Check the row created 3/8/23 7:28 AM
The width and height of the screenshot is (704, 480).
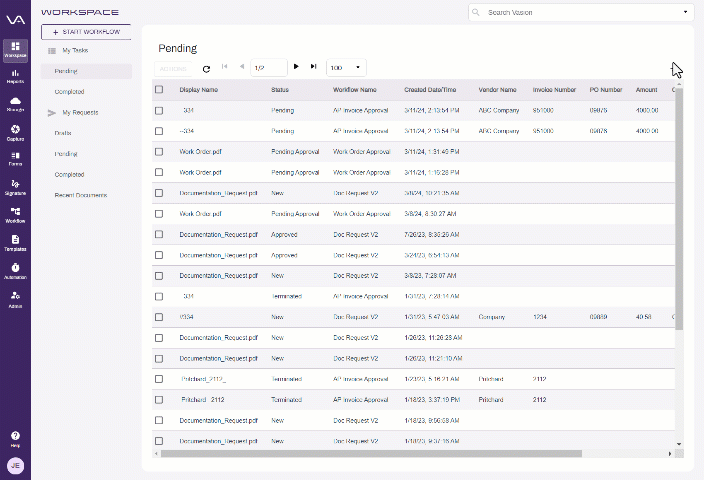pyautogui.click(x=159, y=276)
